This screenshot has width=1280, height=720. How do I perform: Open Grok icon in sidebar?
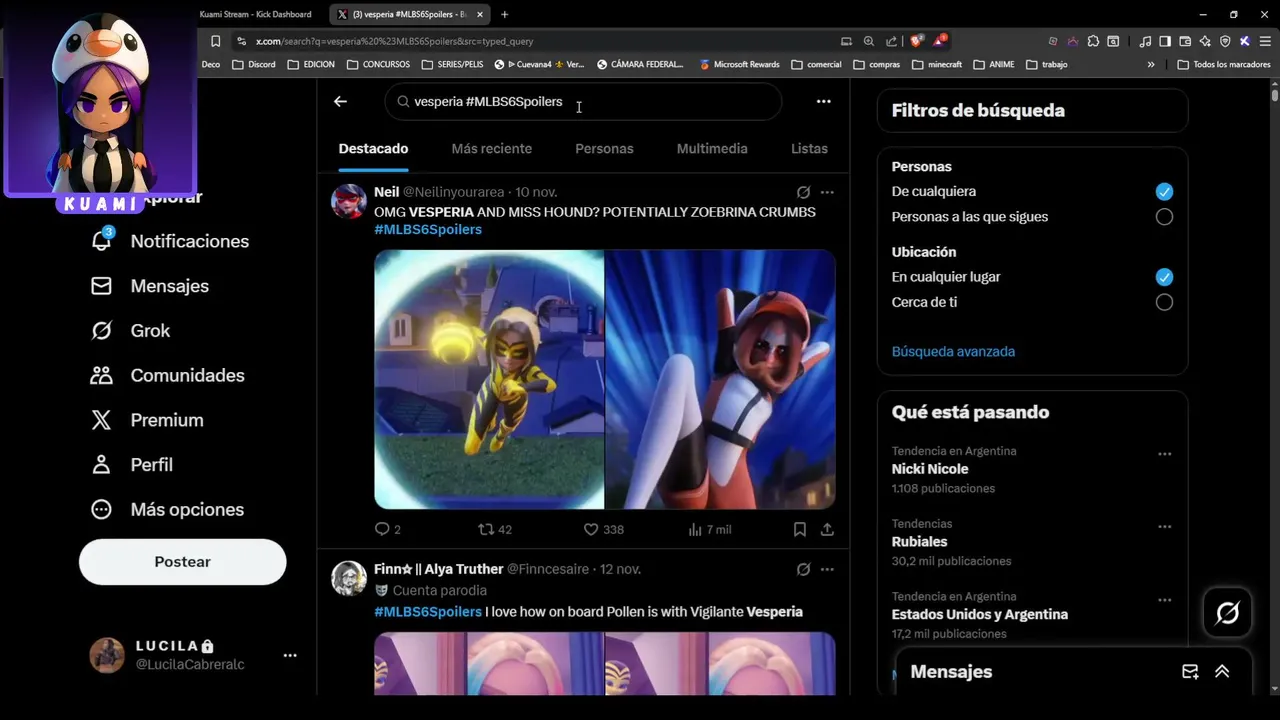point(101,330)
